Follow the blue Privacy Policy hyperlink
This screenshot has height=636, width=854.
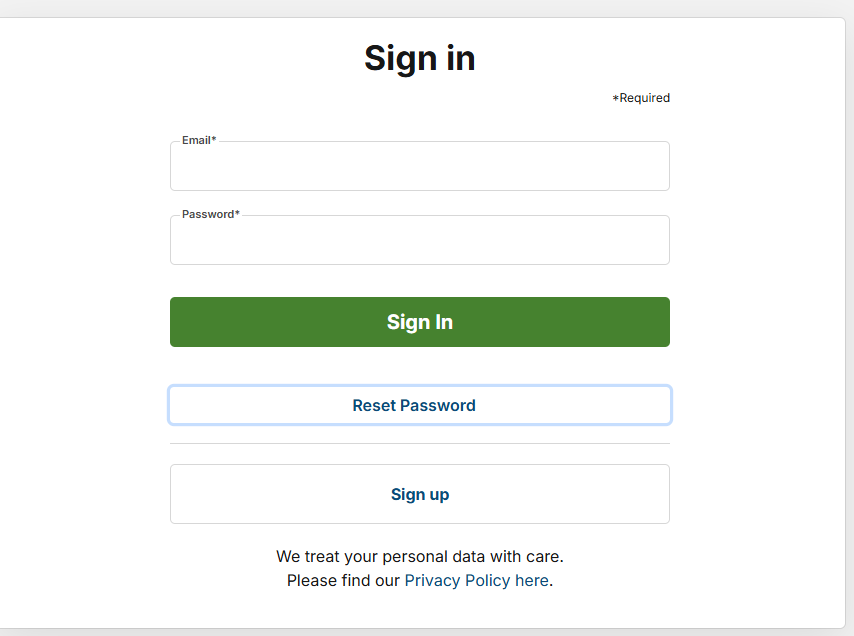pos(477,580)
